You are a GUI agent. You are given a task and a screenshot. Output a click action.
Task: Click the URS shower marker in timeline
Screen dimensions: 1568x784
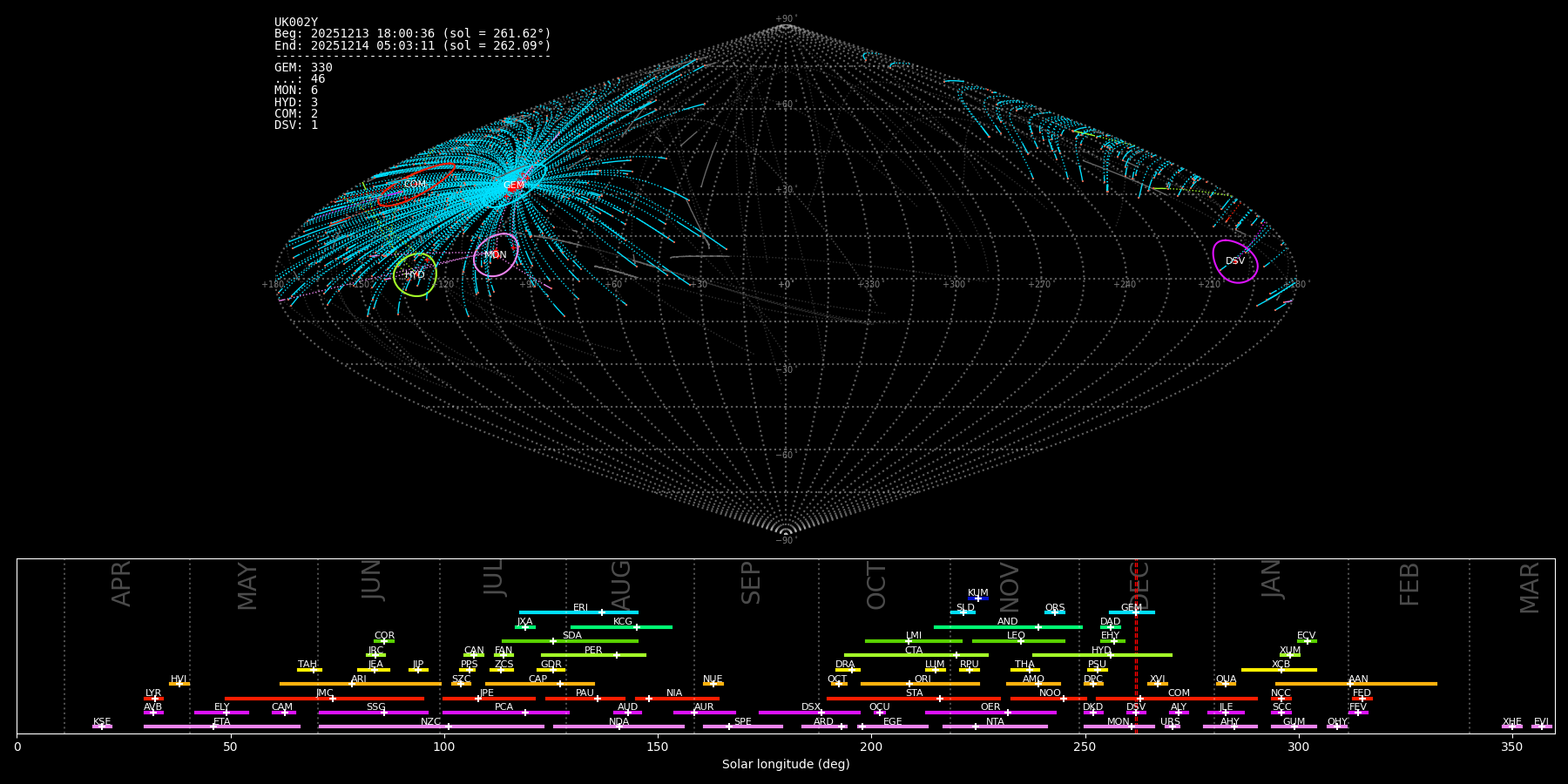(x=1172, y=727)
